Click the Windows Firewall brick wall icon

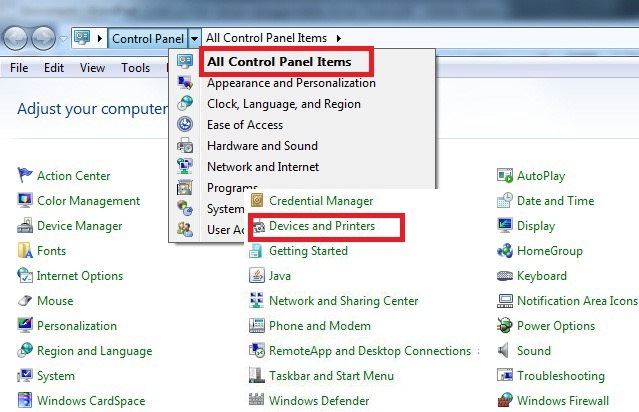pyautogui.click(x=505, y=400)
